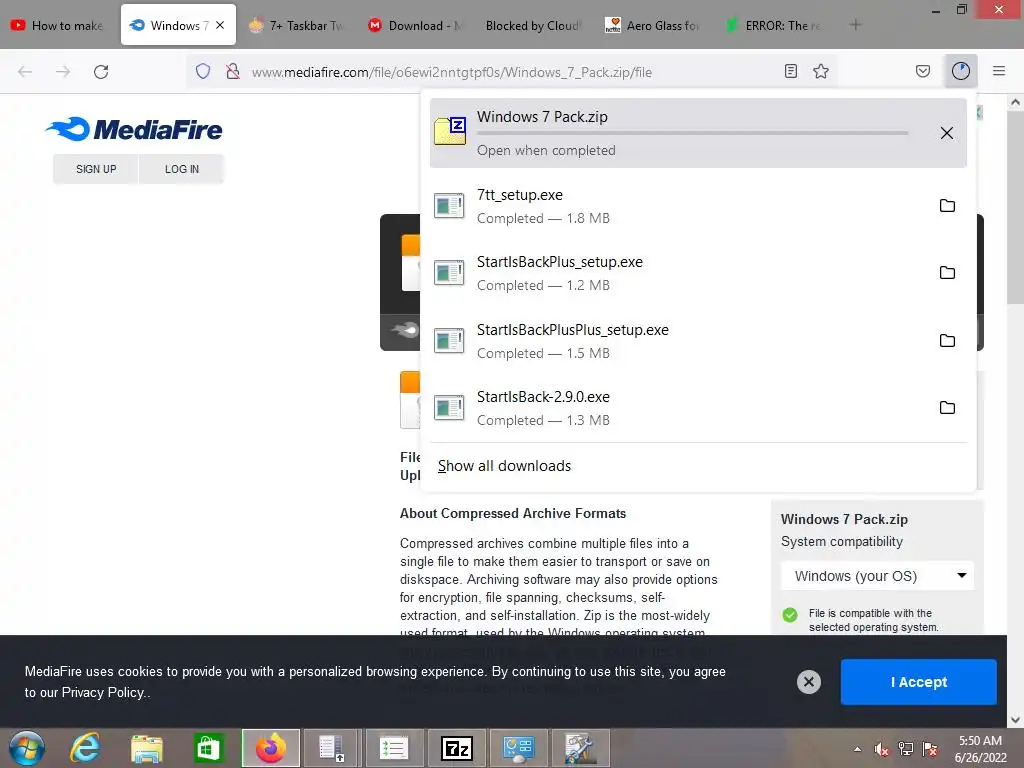The width and height of the screenshot is (1024, 768).
Task: Show StartIsBack-2.9.0.exe in folder
Action: [x=947, y=408]
